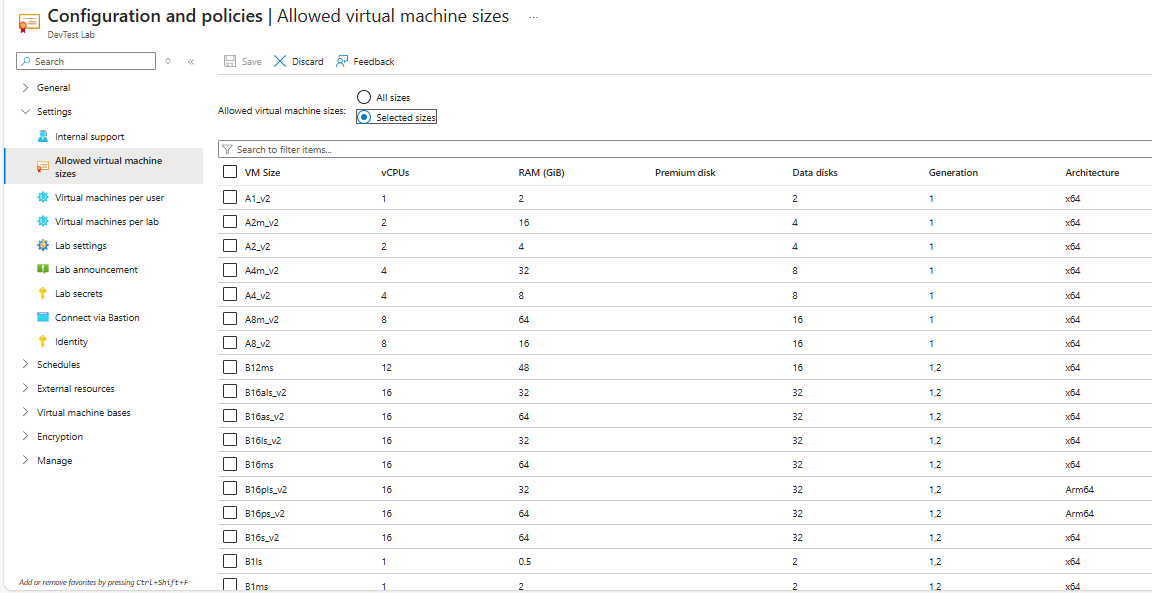This screenshot has height=593, width=1152.
Task: Check the B16as_v2 checkbox
Action: tap(230, 416)
